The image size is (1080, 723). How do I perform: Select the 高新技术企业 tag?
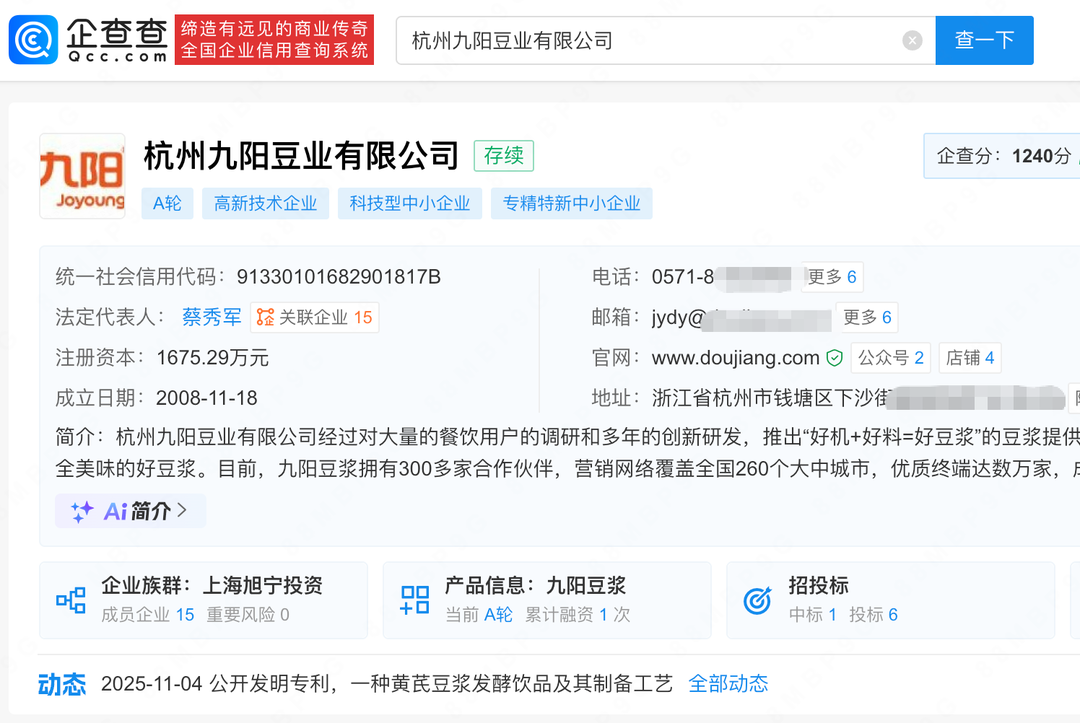click(x=265, y=203)
